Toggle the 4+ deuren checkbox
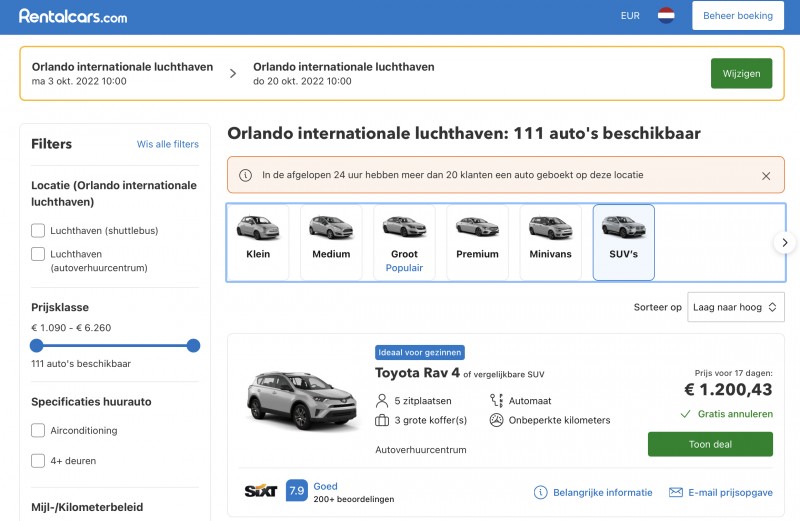 tap(38, 461)
